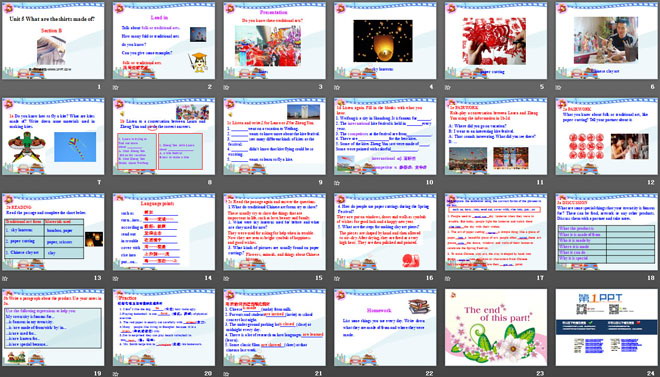
Task: Click animation star icon under slide 14
Action: pyautogui.click(x=115, y=278)
